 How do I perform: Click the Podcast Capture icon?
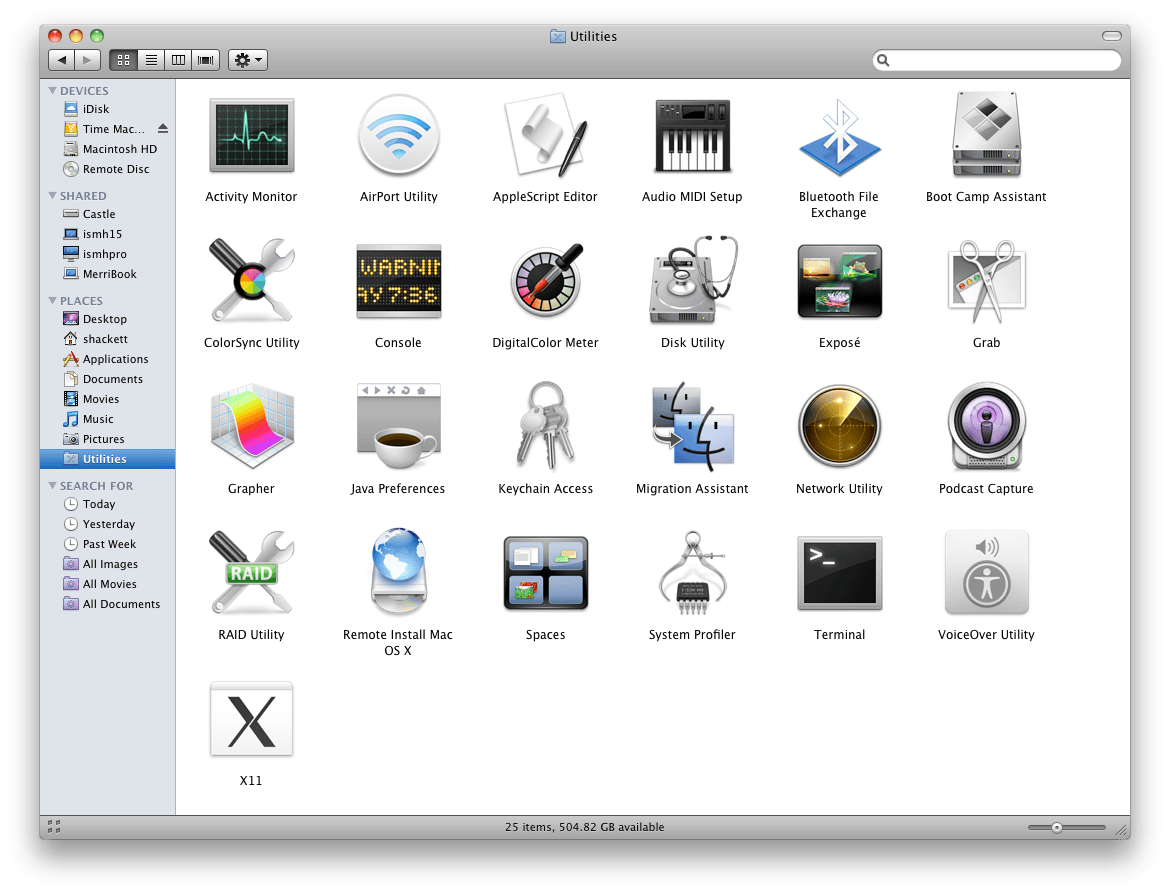click(x=986, y=426)
